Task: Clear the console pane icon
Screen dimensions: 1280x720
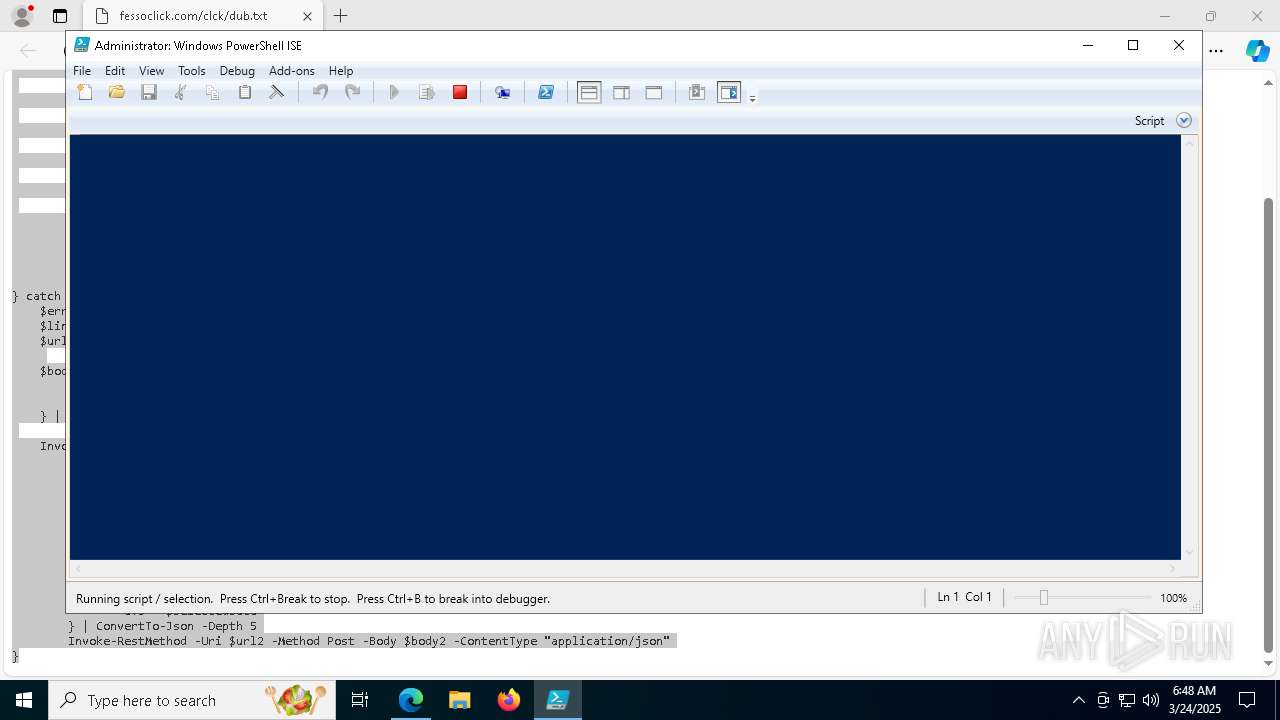Action: 277,92
